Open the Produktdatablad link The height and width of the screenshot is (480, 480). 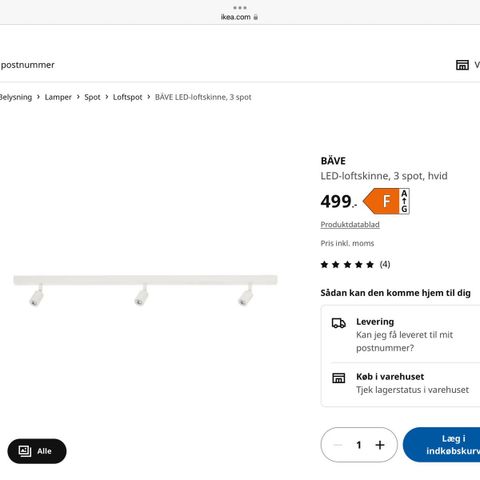(x=350, y=225)
